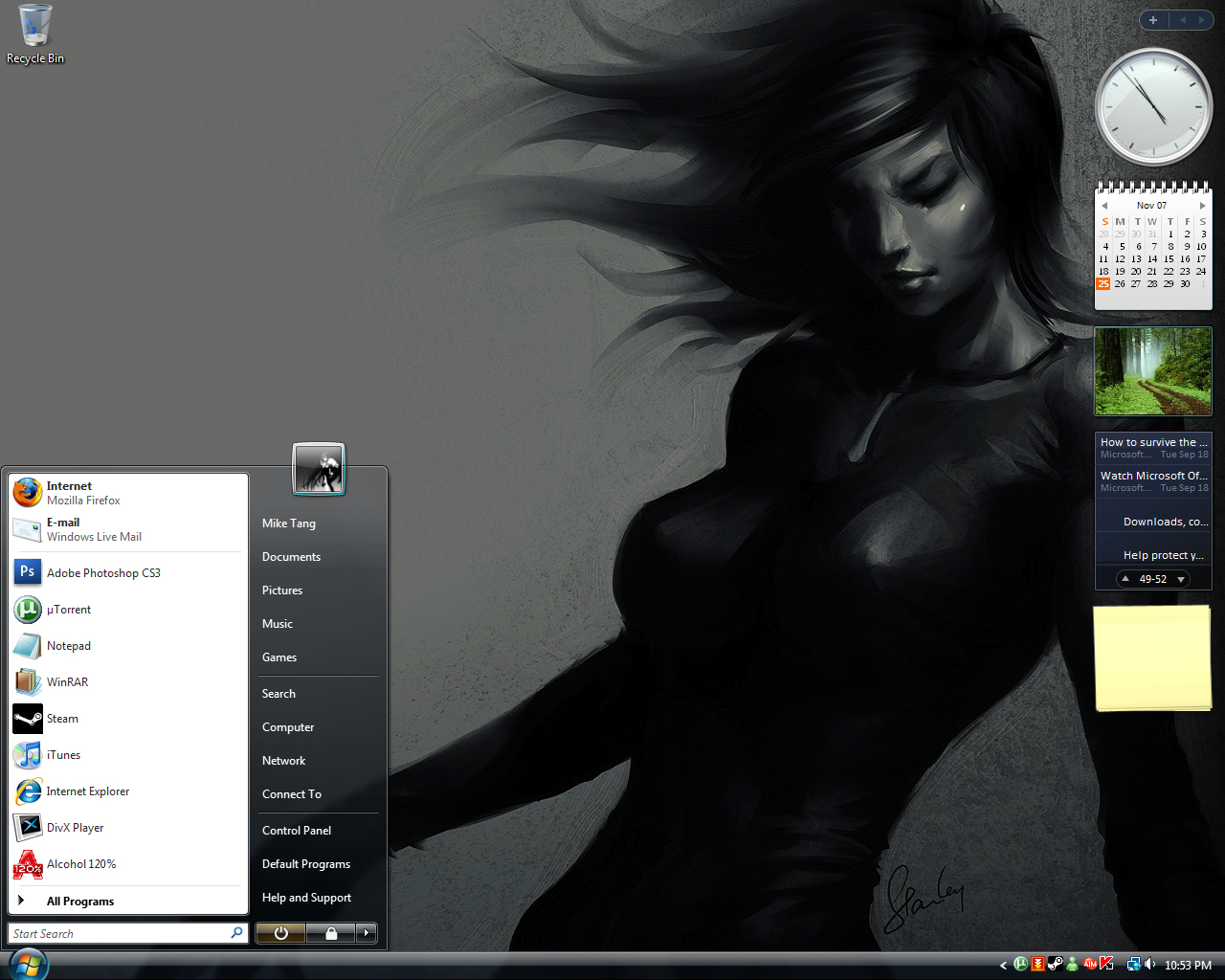The height and width of the screenshot is (980, 1225).
Task: Click the Steam icon in system tray
Action: pos(1056,964)
